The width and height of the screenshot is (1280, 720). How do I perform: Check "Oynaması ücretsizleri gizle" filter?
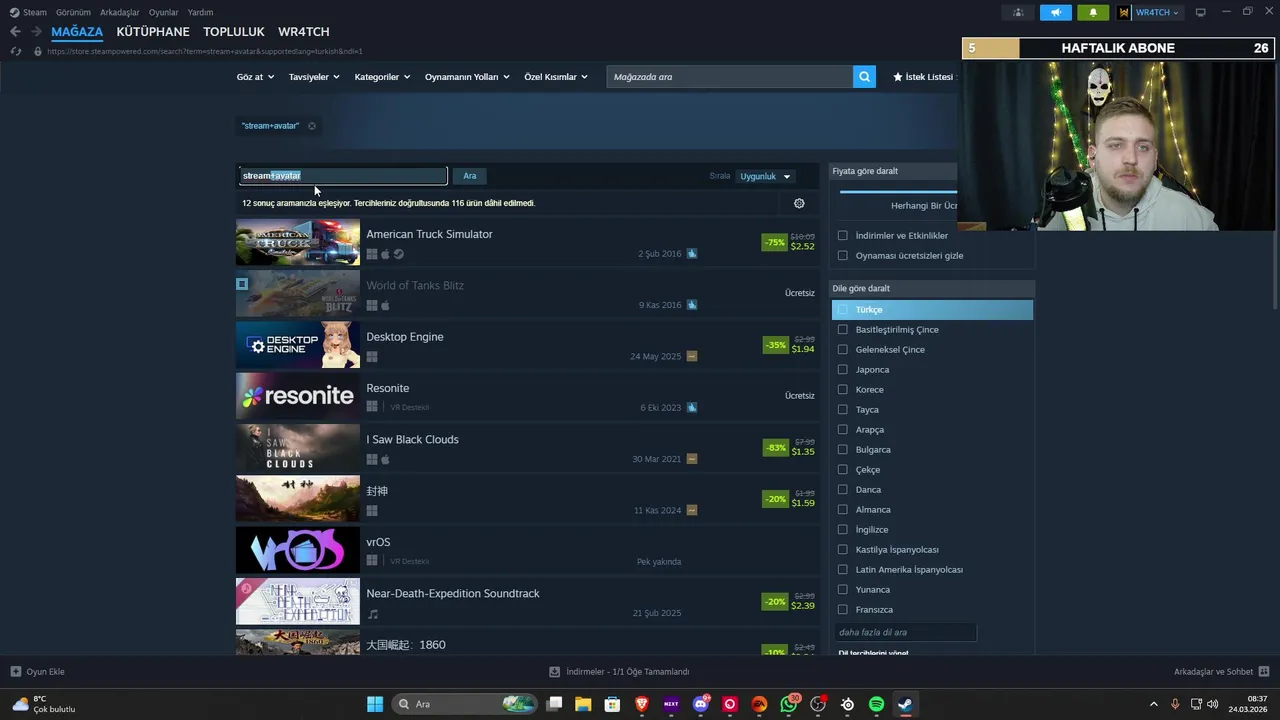pos(843,256)
